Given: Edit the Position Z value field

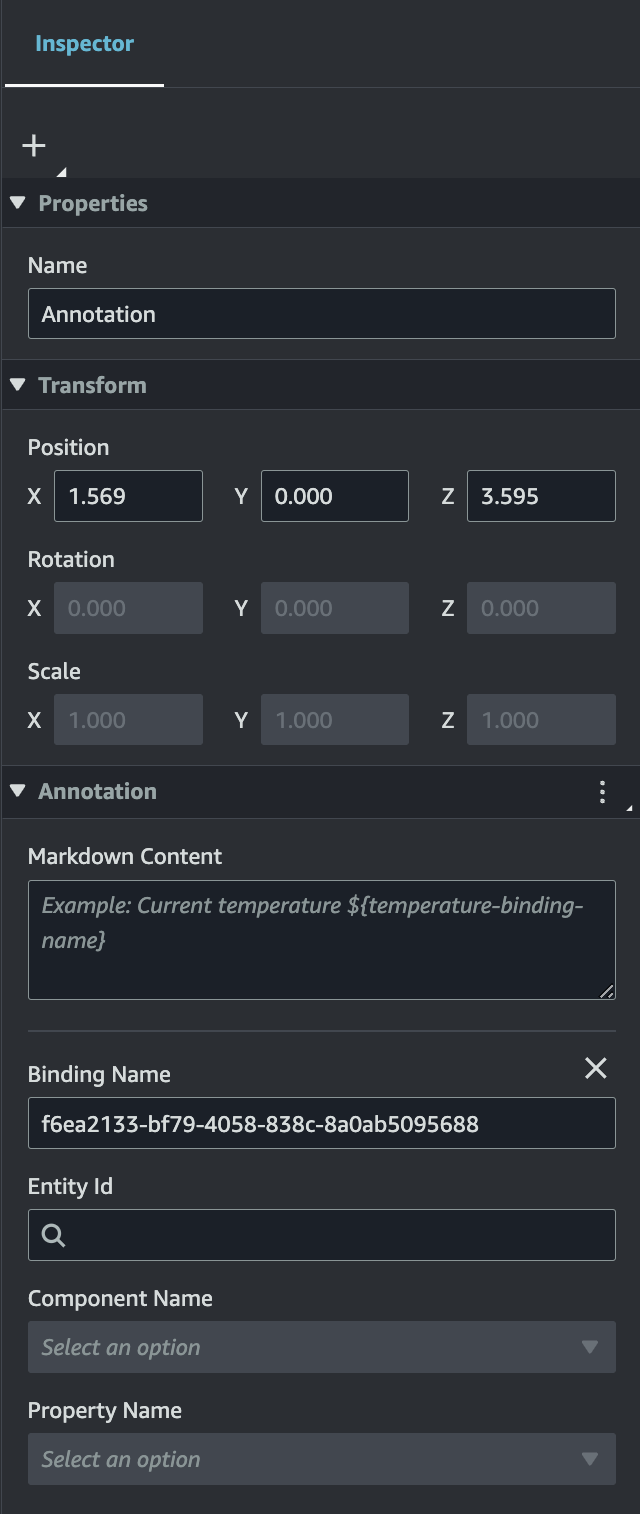Looking at the screenshot, I should [x=540, y=496].
